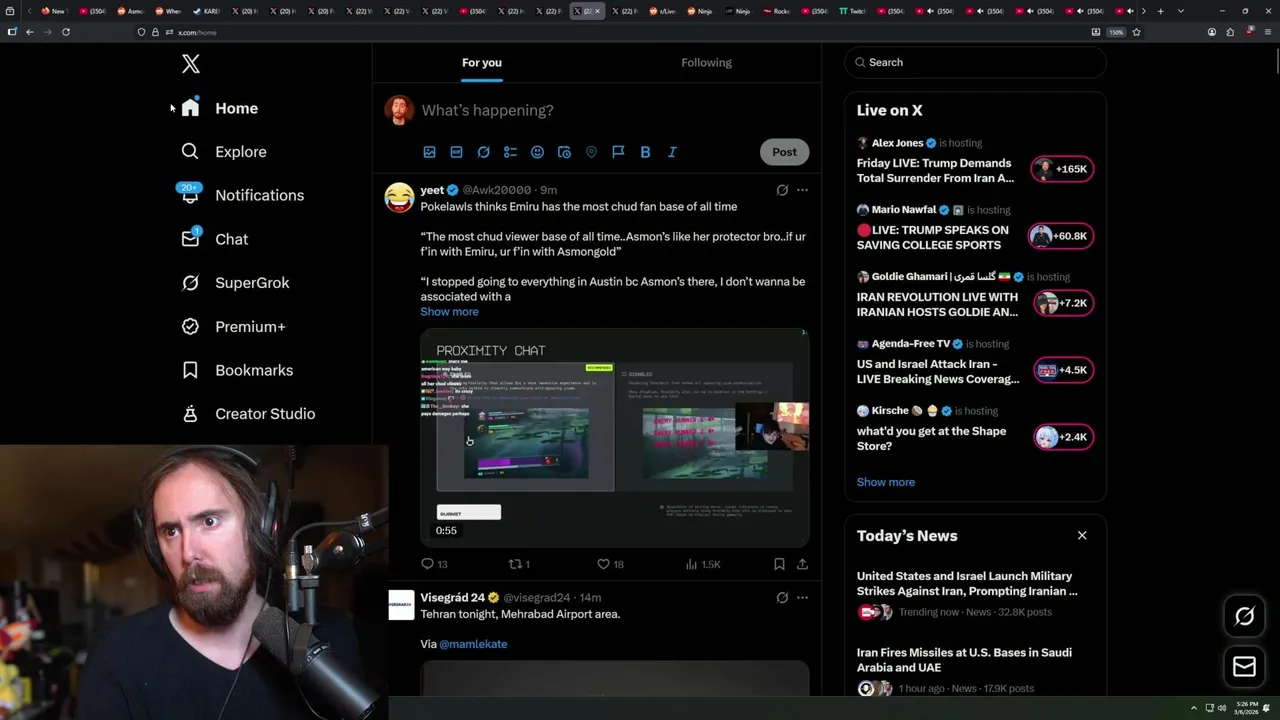Dismiss Today's News panel

(x=1082, y=535)
